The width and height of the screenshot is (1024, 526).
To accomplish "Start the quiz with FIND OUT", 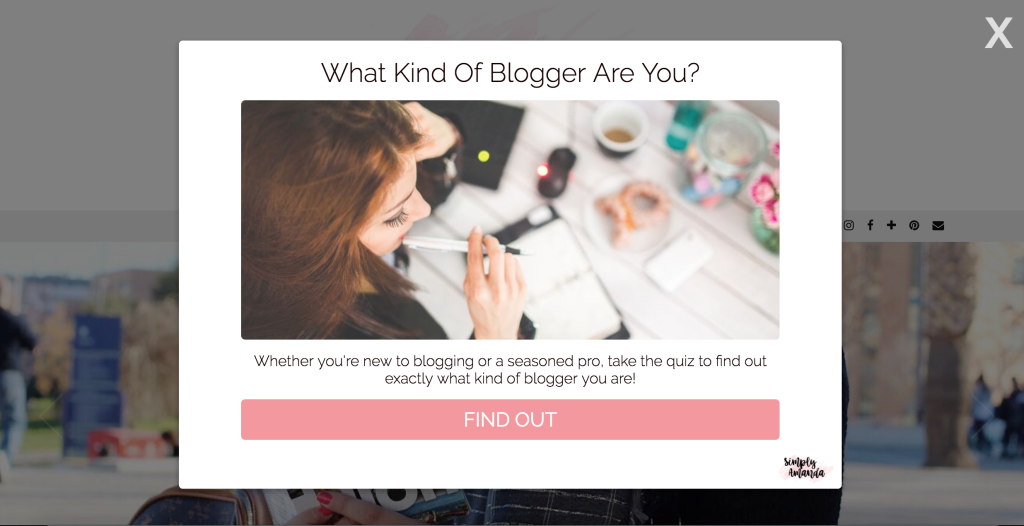I will pos(510,419).
